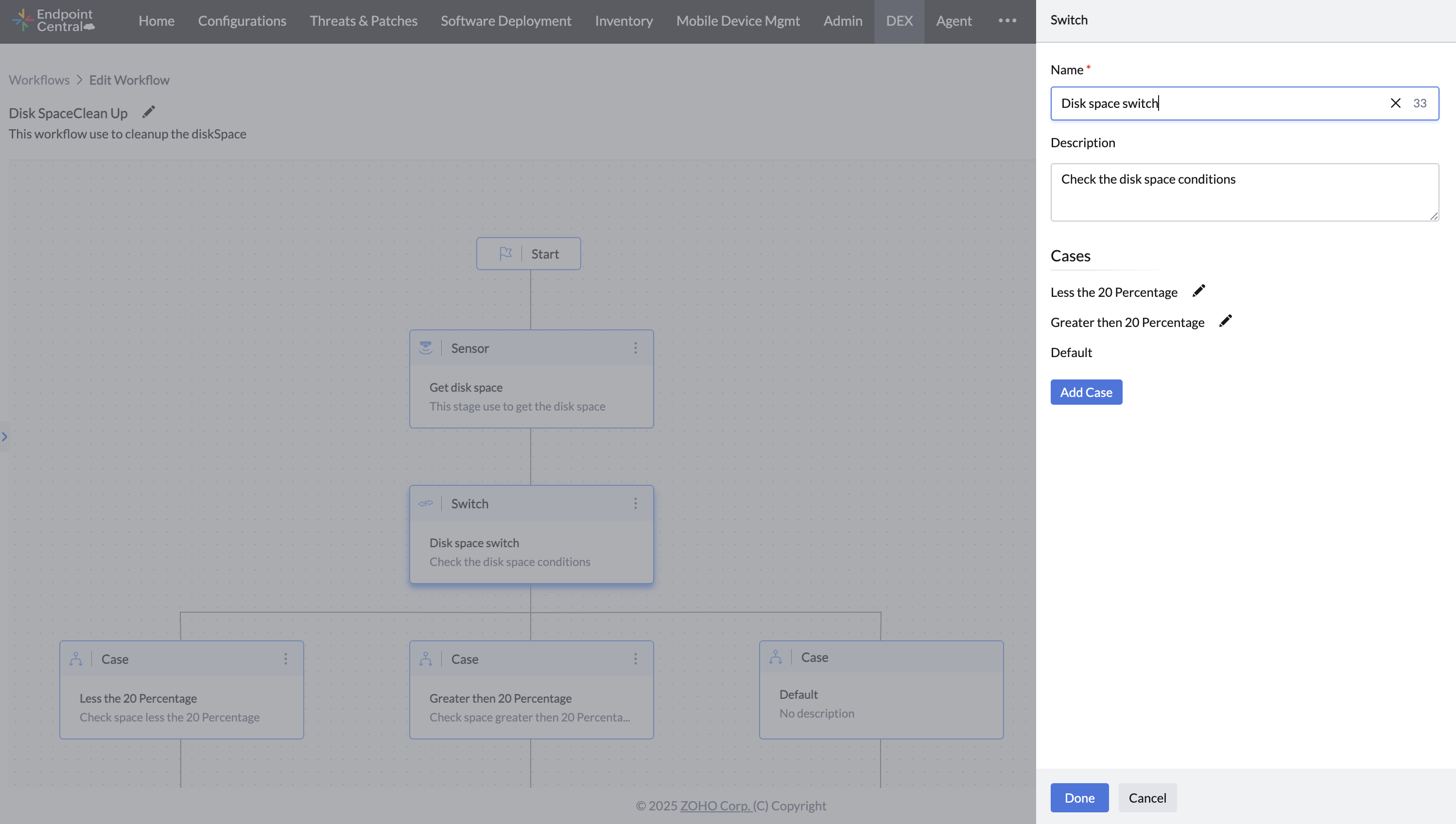Edit the Greater then 20 Percentage case
The height and width of the screenshot is (824, 1456).
pyautogui.click(x=1225, y=322)
